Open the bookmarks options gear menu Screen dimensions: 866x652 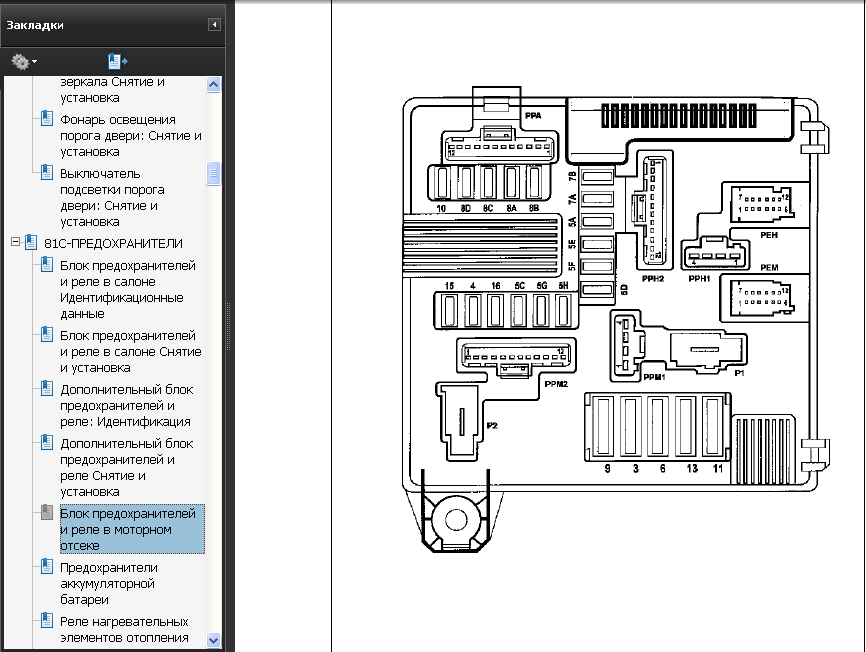pyautogui.click(x=24, y=61)
